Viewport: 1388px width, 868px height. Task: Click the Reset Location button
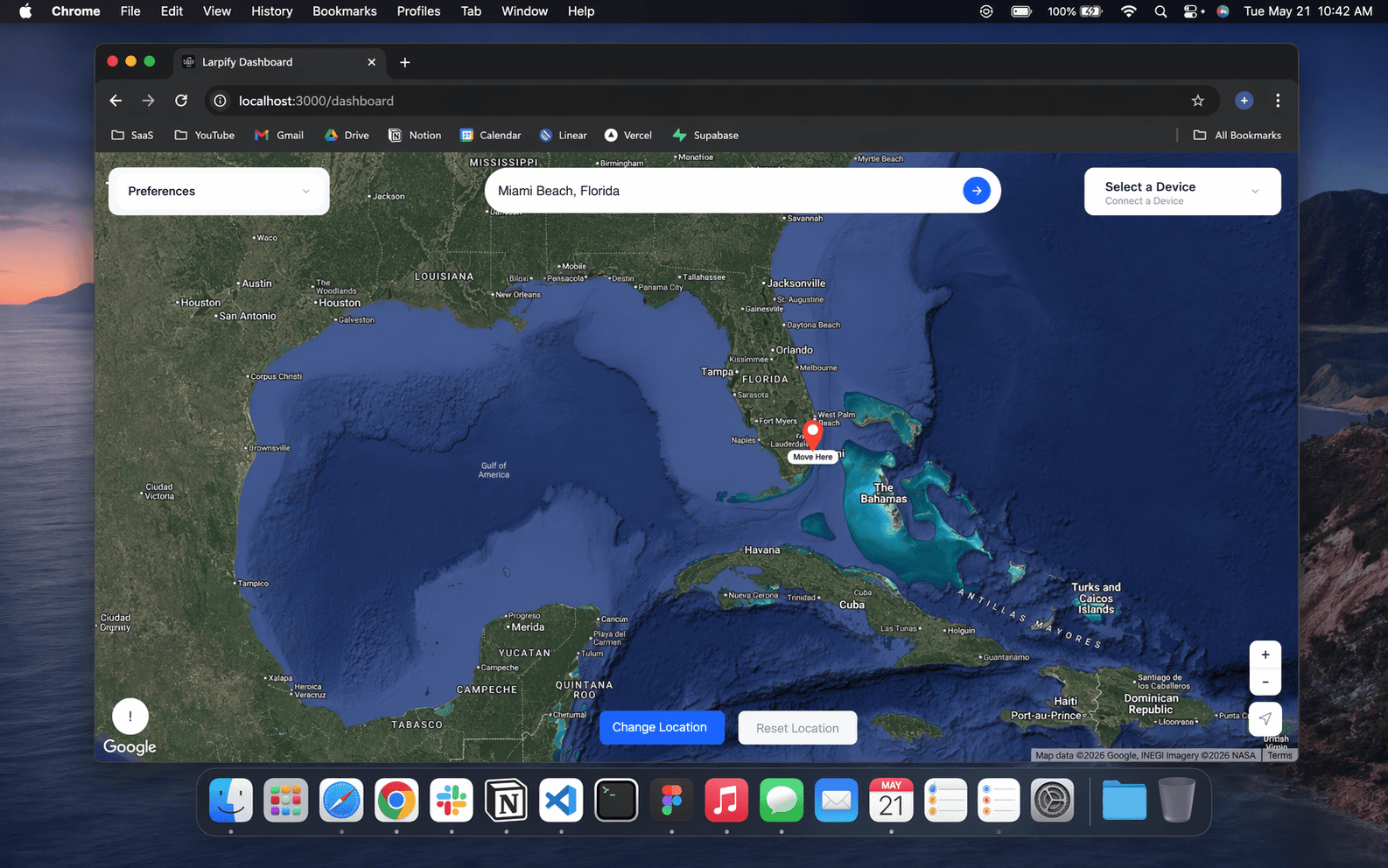click(797, 728)
